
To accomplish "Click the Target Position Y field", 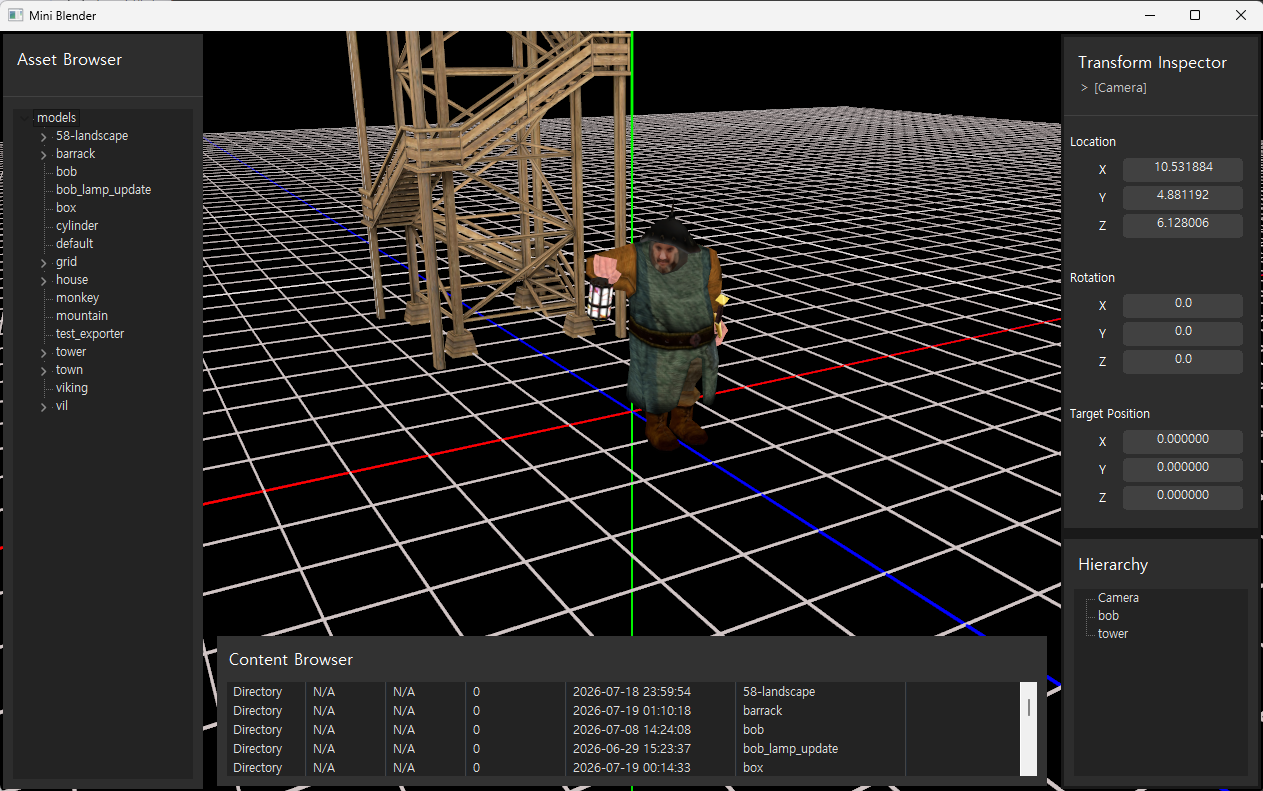I will 1183,469.
